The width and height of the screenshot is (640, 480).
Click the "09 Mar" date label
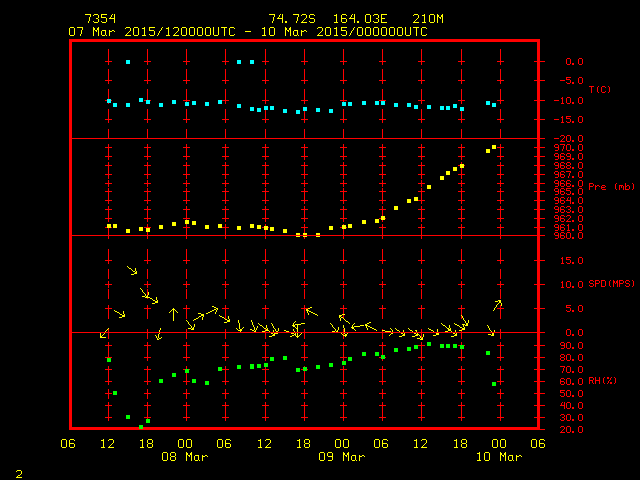pos(342,456)
